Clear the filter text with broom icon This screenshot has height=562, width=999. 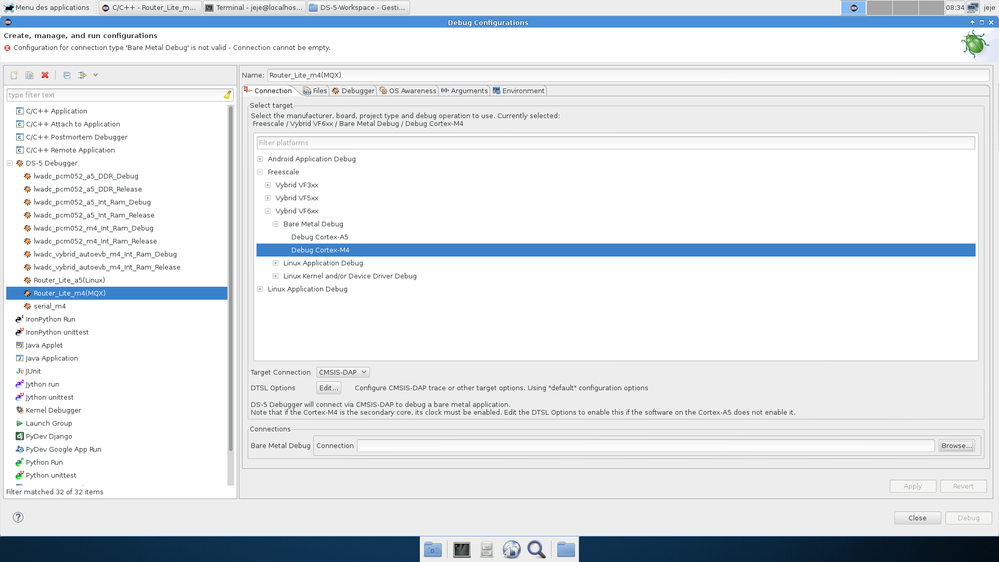tap(227, 95)
